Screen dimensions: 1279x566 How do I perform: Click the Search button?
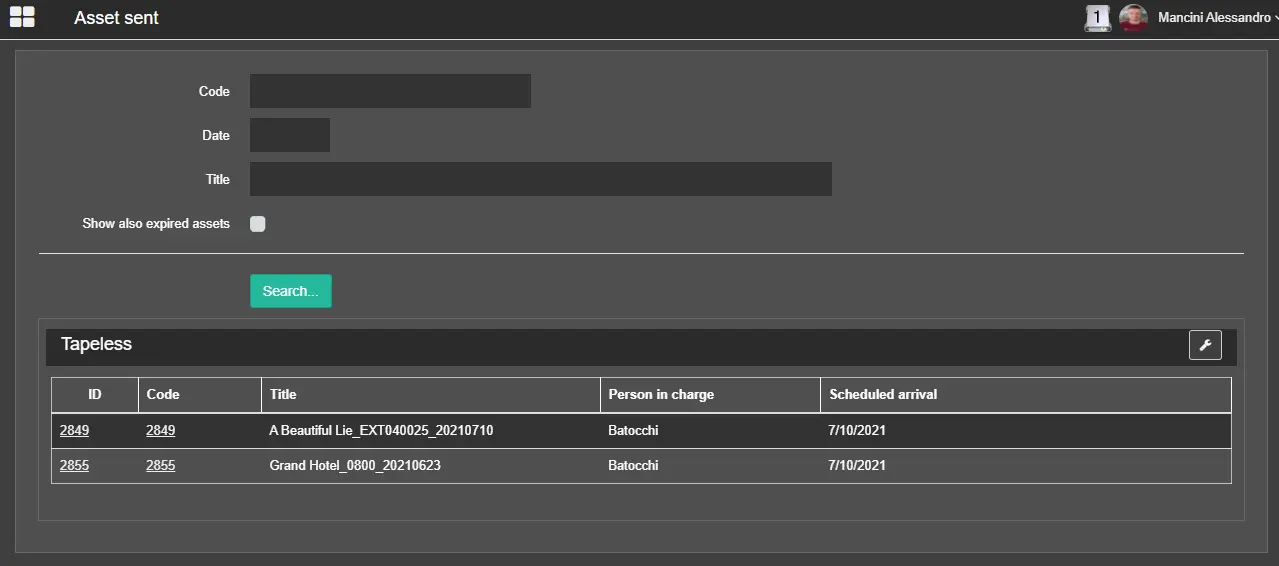(290, 291)
